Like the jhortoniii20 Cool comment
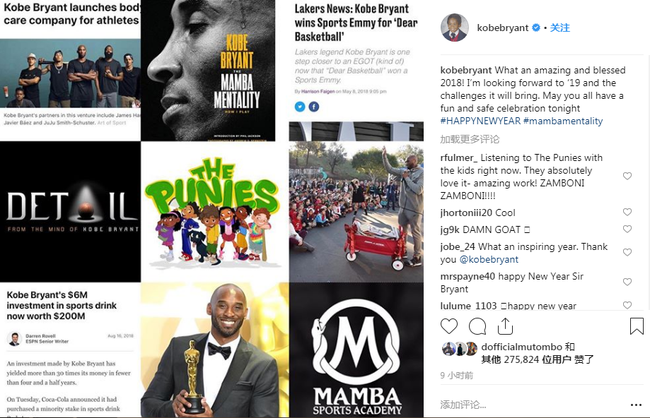 627,212
